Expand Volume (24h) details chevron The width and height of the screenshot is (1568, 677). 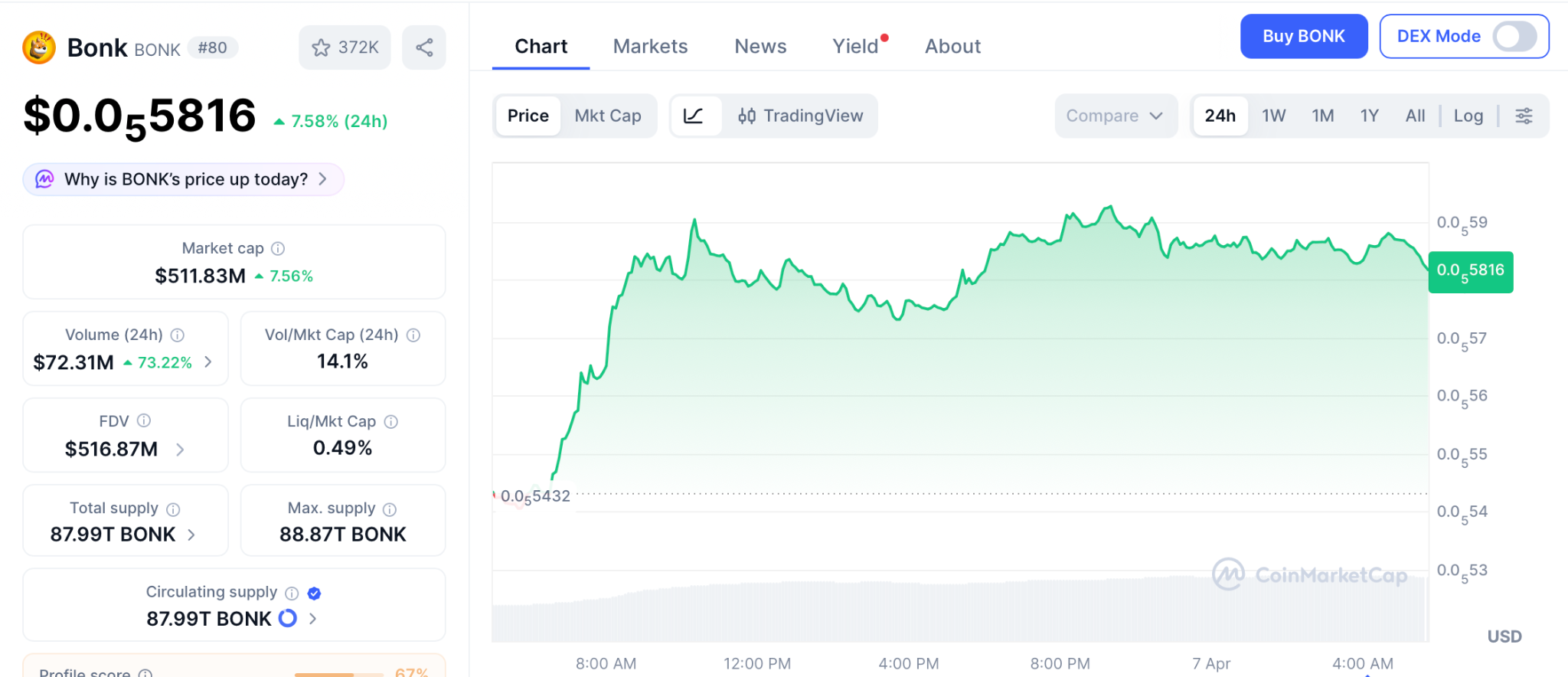coord(208,362)
